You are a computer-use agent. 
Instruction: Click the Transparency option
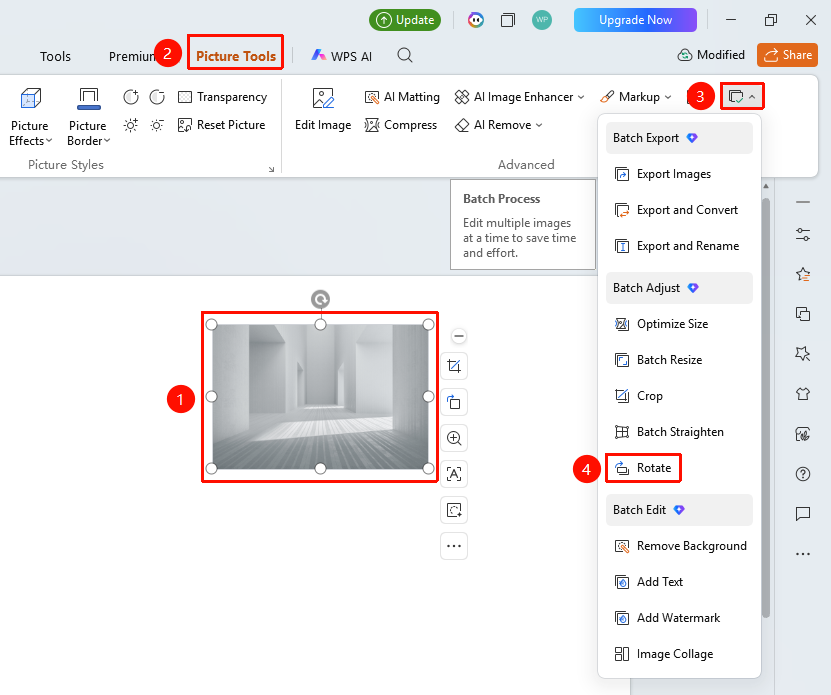coord(223,97)
